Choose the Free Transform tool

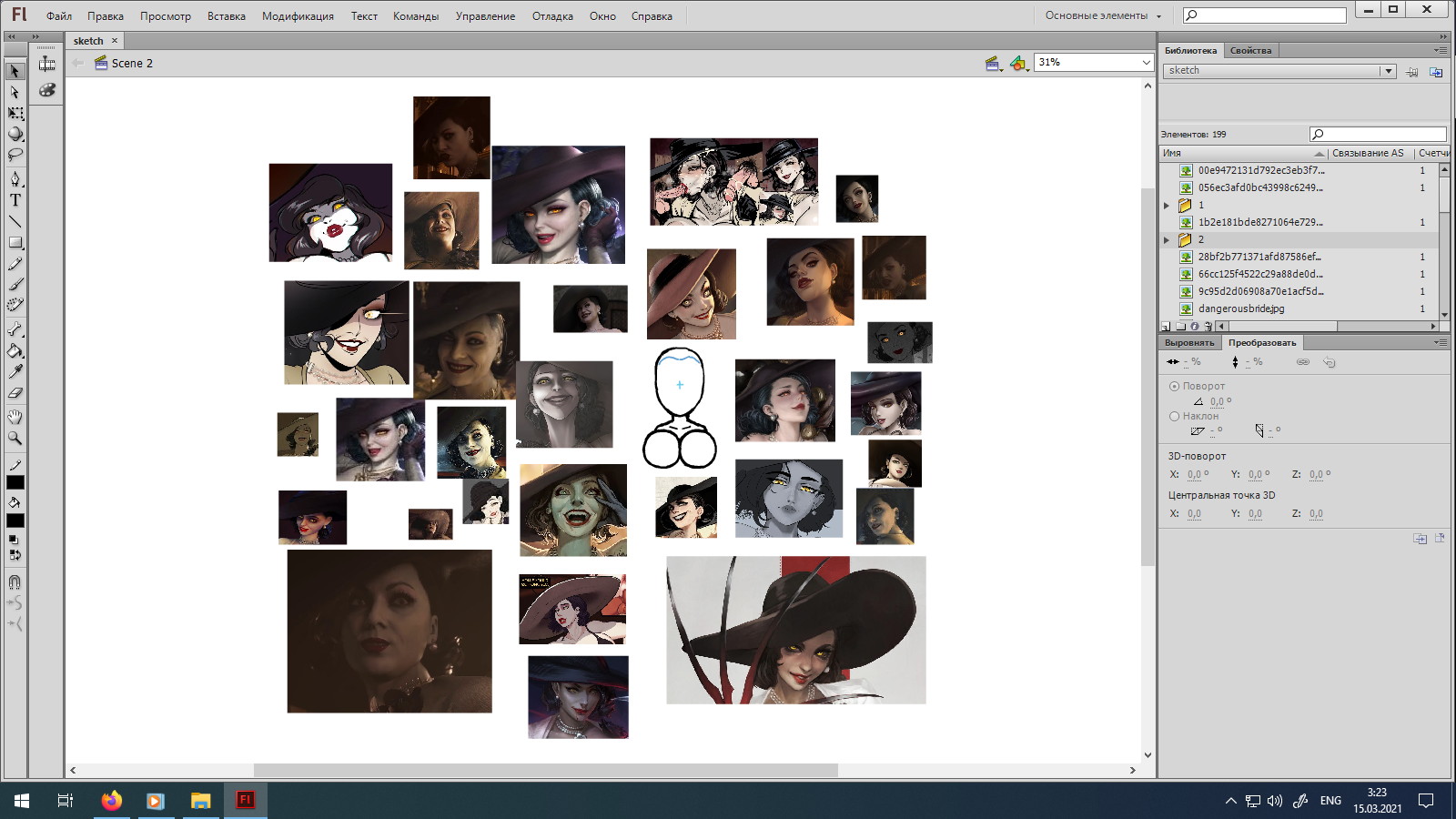click(x=15, y=113)
